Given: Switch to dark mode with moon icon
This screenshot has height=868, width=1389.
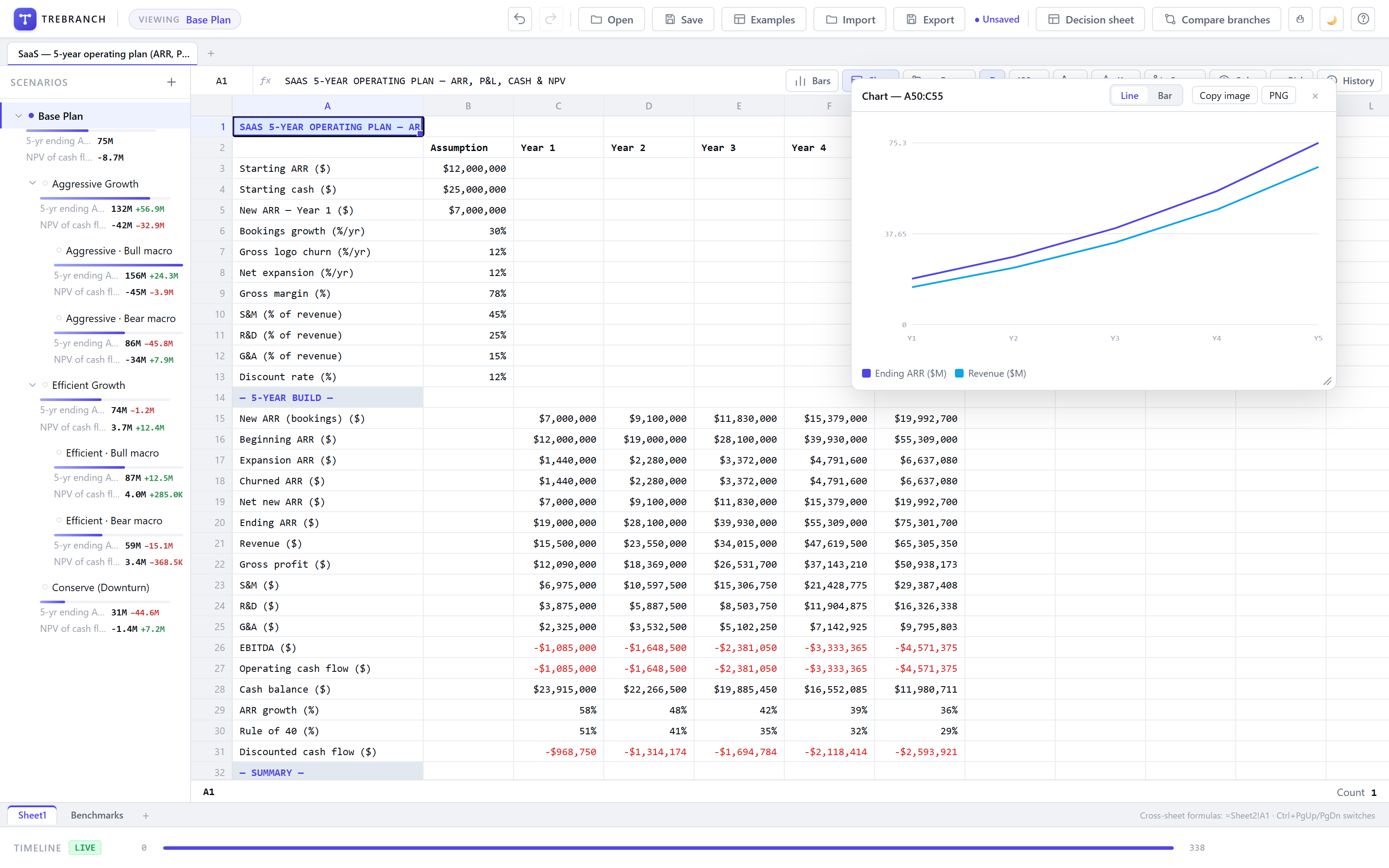Looking at the screenshot, I should coord(1332,19).
